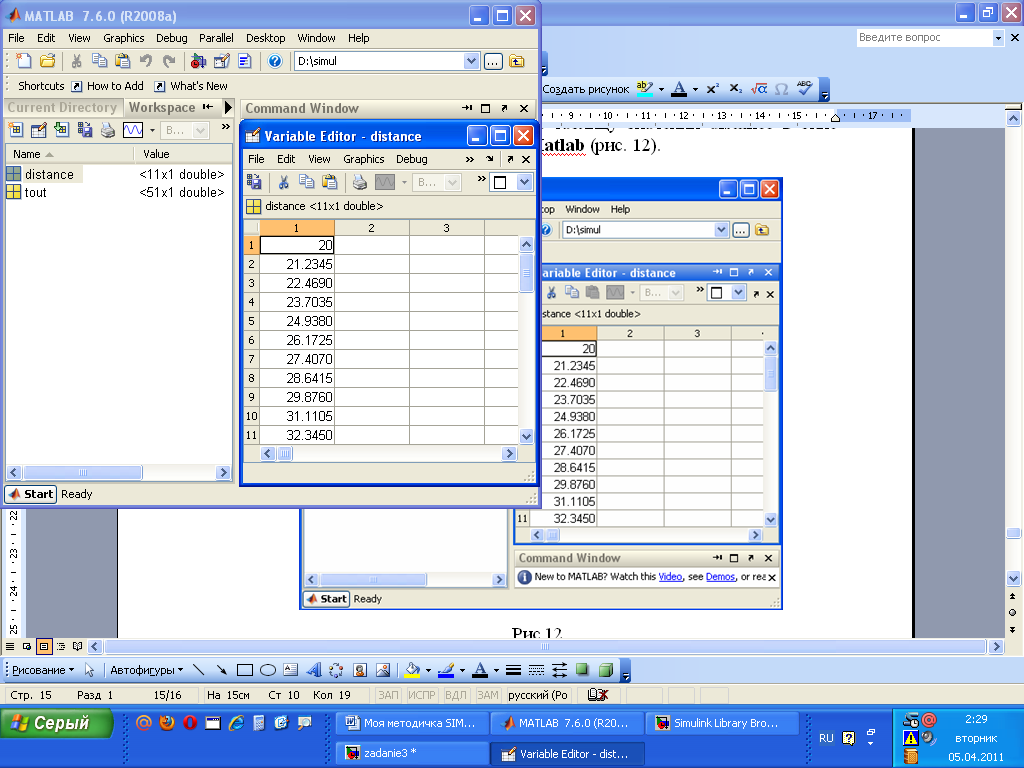Click Save workspace icon in Workspace toolbar
Viewport: 1024px width, 768px height.
tap(85, 130)
